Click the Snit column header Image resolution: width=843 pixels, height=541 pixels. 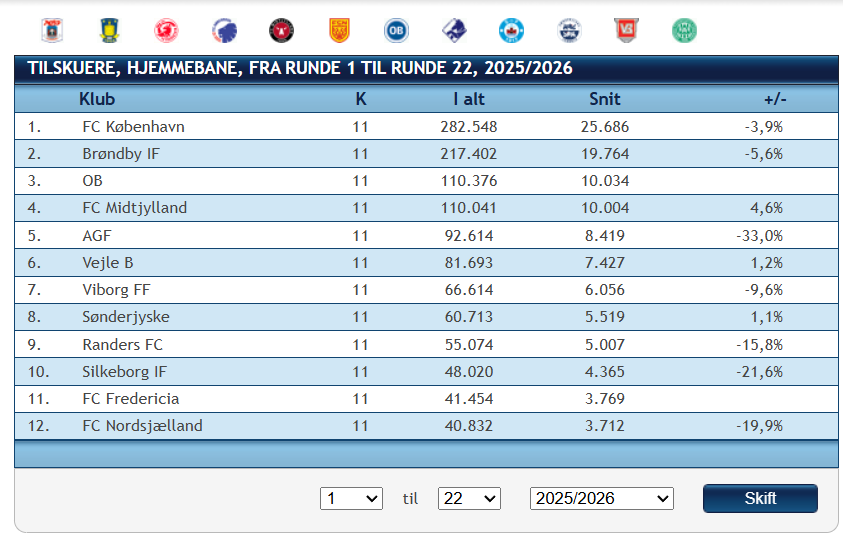tap(605, 99)
